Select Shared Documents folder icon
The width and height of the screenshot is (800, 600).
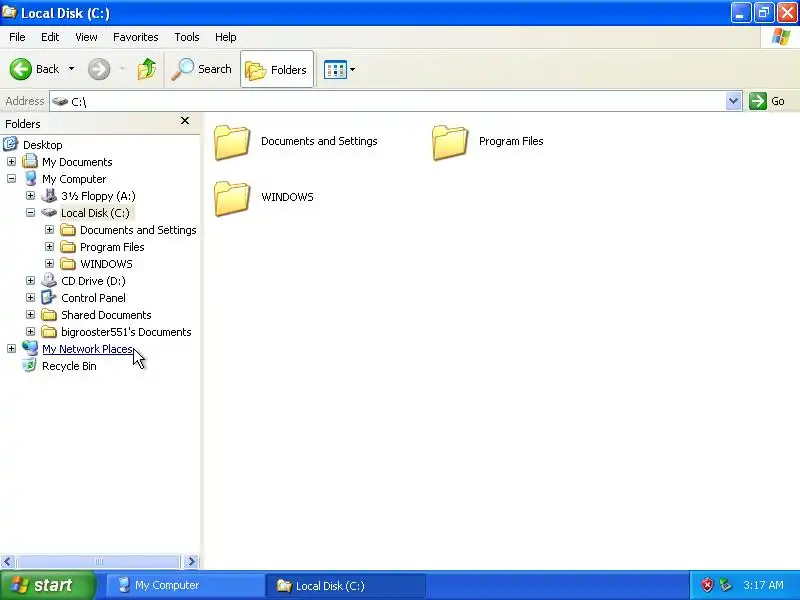point(49,314)
